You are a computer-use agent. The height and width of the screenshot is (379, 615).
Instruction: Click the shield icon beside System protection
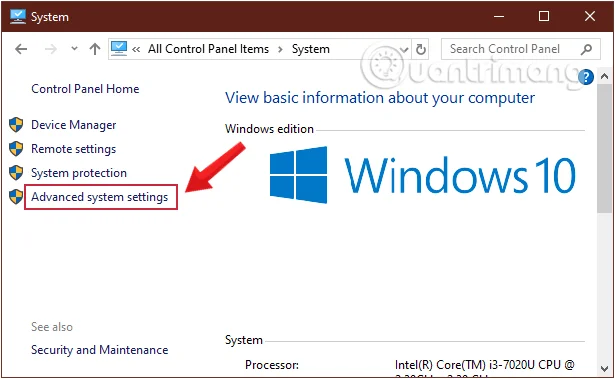16,173
